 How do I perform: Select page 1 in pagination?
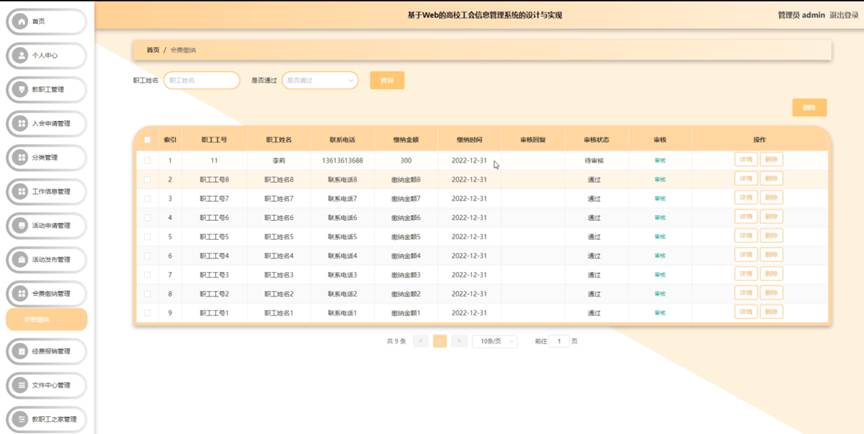pyautogui.click(x=440, y=341)
